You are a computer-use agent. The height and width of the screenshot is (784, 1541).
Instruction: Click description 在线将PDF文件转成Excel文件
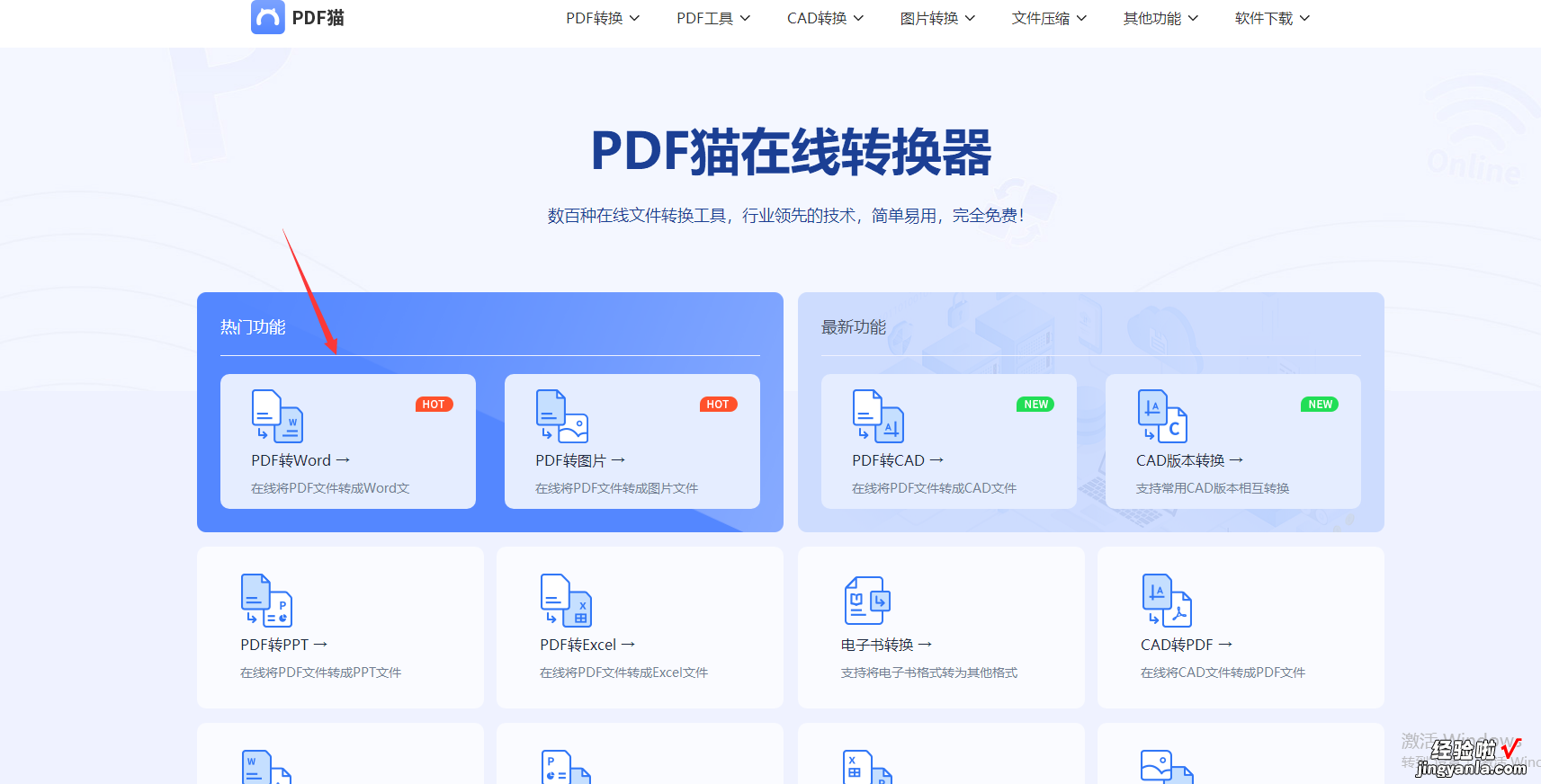[623, 673]
